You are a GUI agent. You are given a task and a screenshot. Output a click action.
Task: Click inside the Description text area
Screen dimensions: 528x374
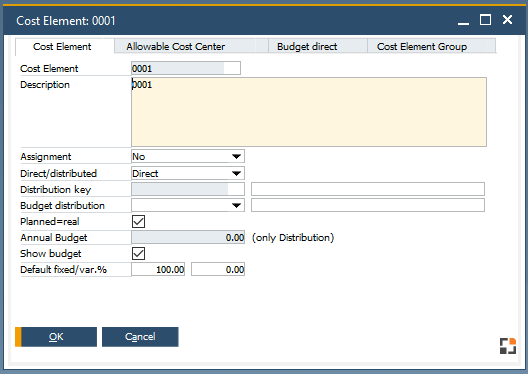(x=309, y=112)
